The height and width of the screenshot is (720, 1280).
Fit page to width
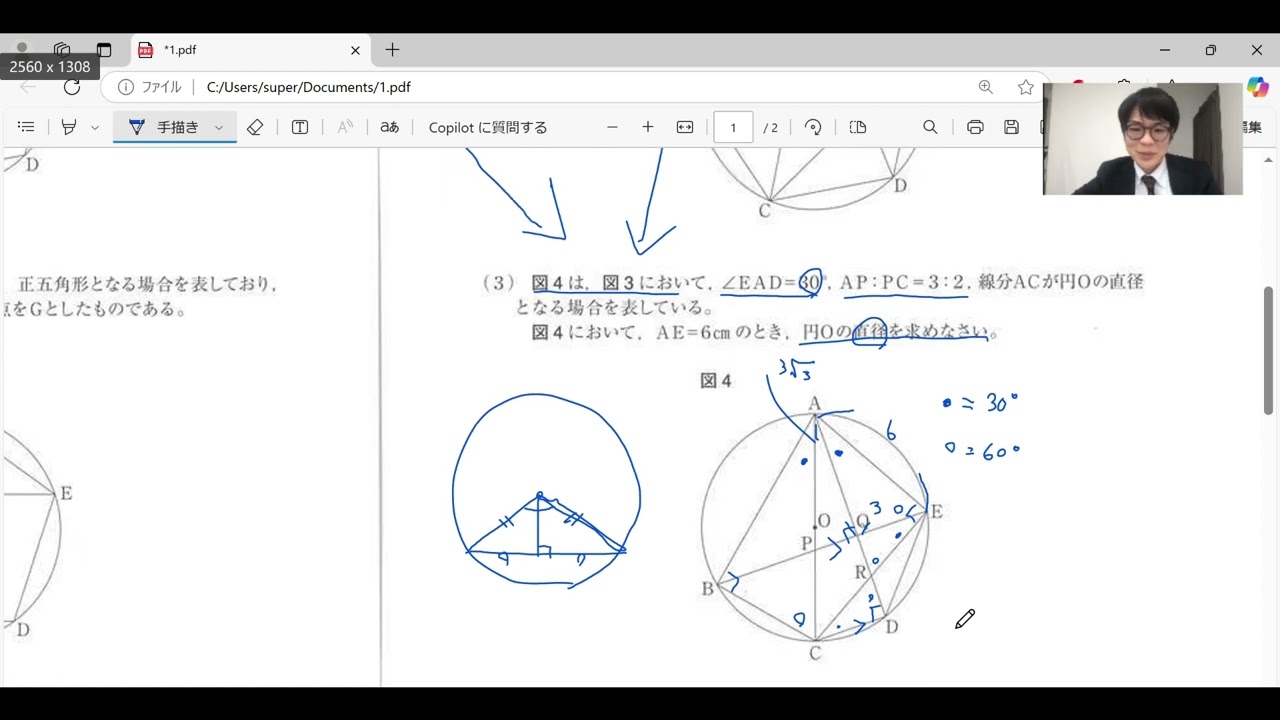(x=685, y=127)
